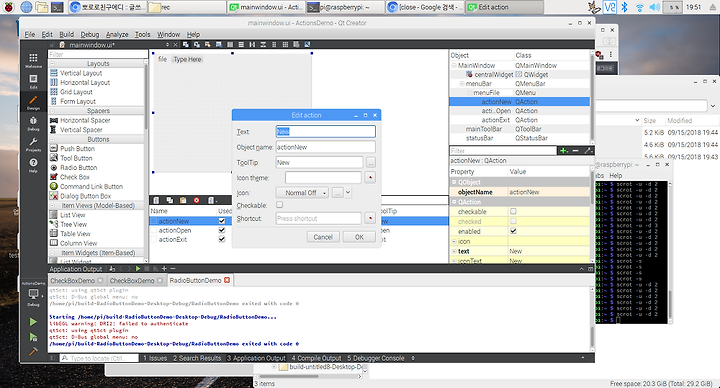Viewport: 720px width, 388px height.
Task: Click Paste icon in Action Editor toolbar
Action: pos(183,200)
